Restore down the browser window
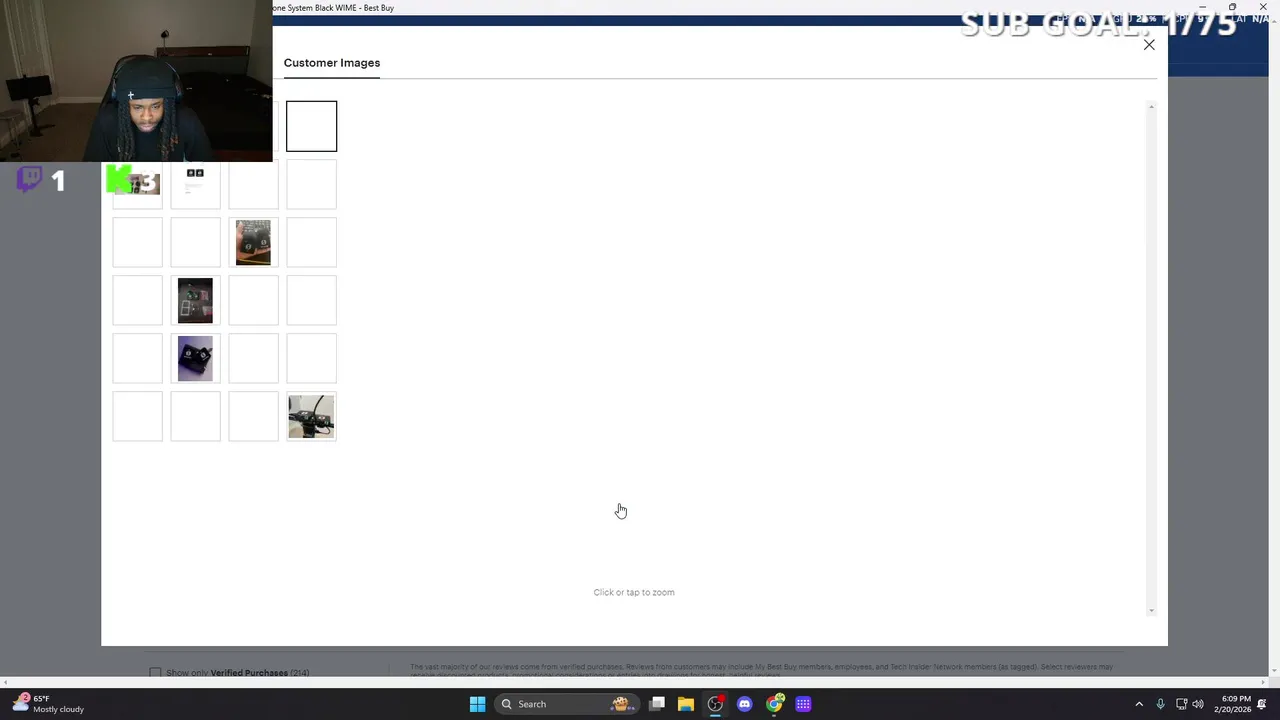The image size is (1280, 720). coord(1232,7)
